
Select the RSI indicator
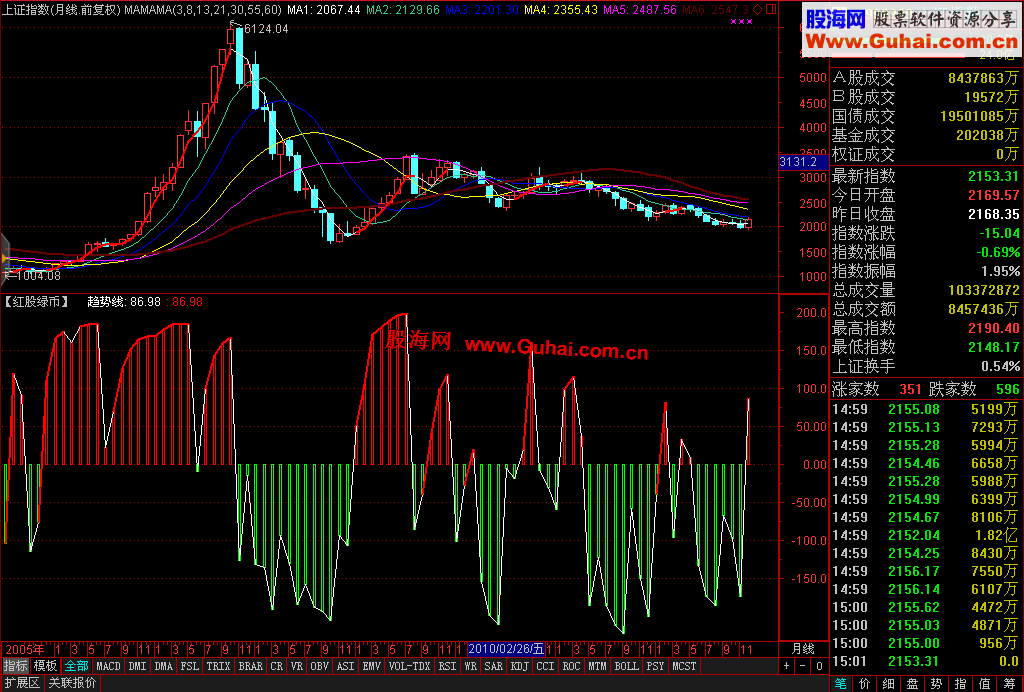(447, 666)
